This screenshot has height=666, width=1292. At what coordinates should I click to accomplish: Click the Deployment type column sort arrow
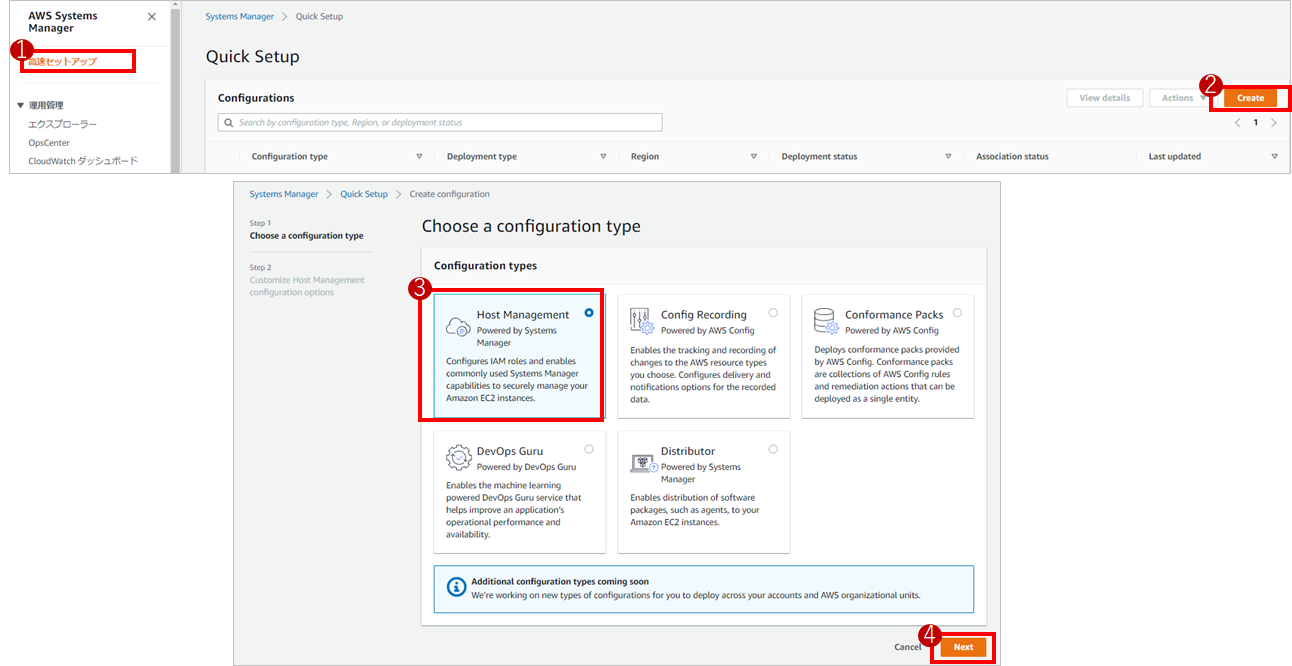603,156
